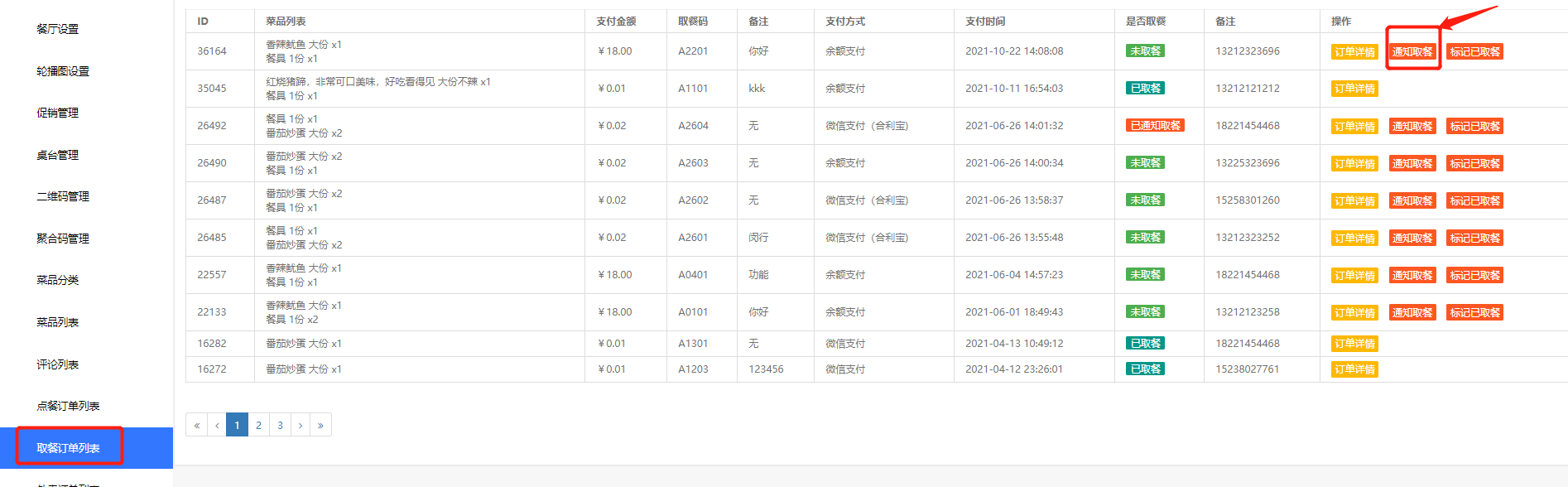
Task: Jump to last page double arrow
Action: point(321,425)
